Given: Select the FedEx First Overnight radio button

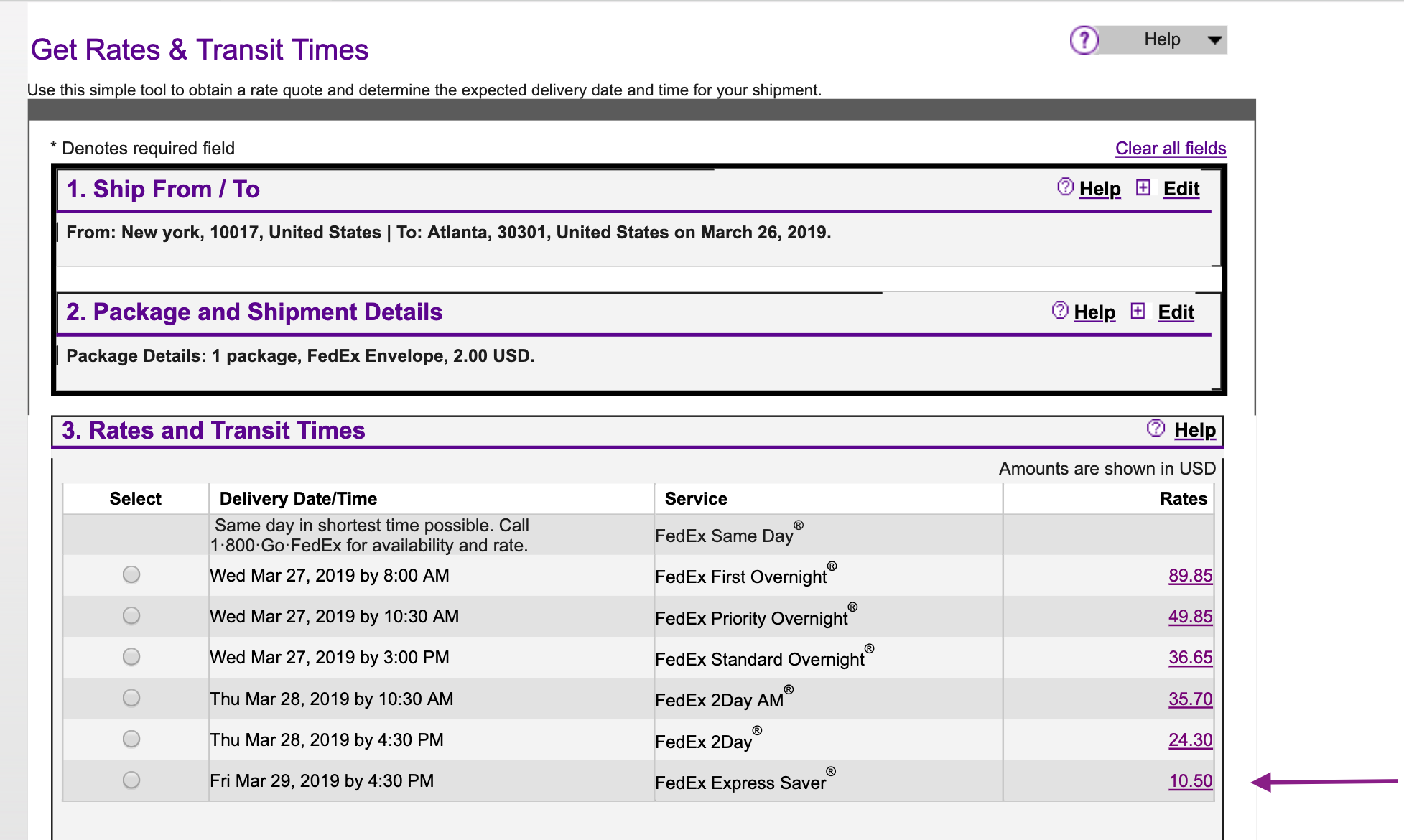Looking at the screenshot, I should coord(131,574).
